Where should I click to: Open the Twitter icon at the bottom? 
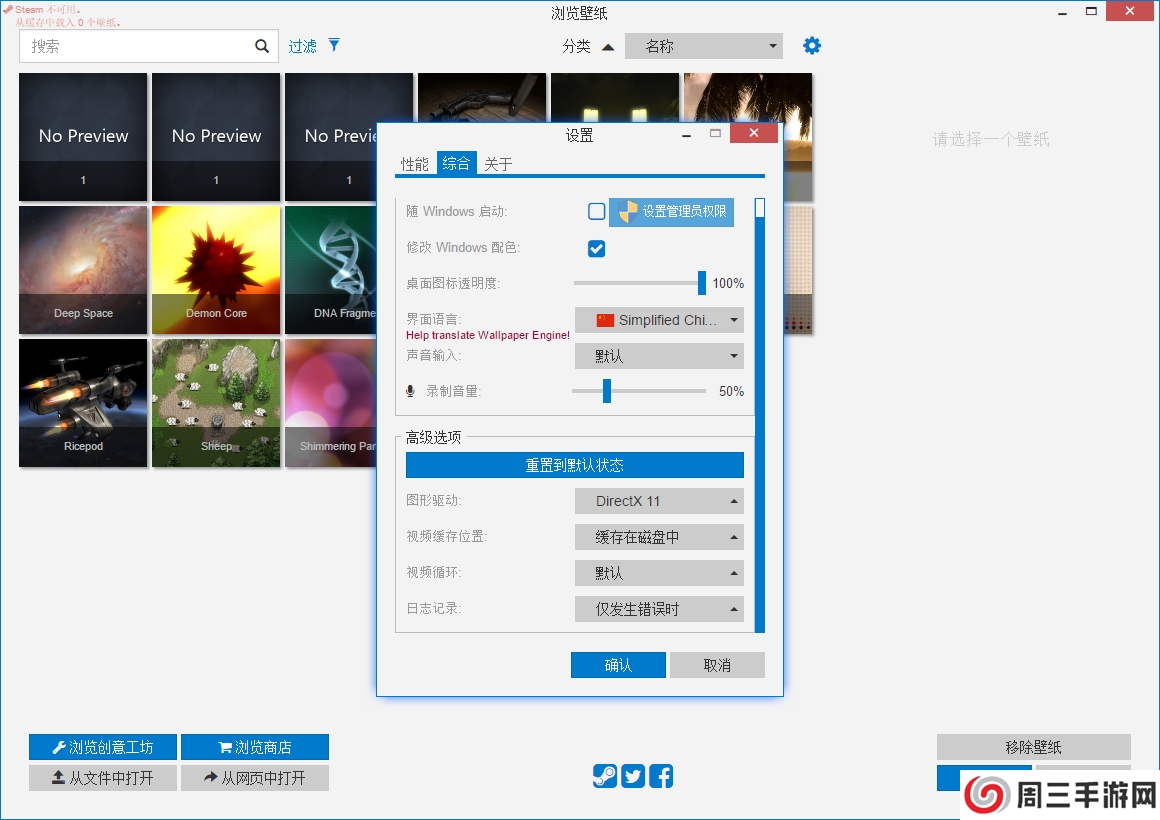coord(632,776)
